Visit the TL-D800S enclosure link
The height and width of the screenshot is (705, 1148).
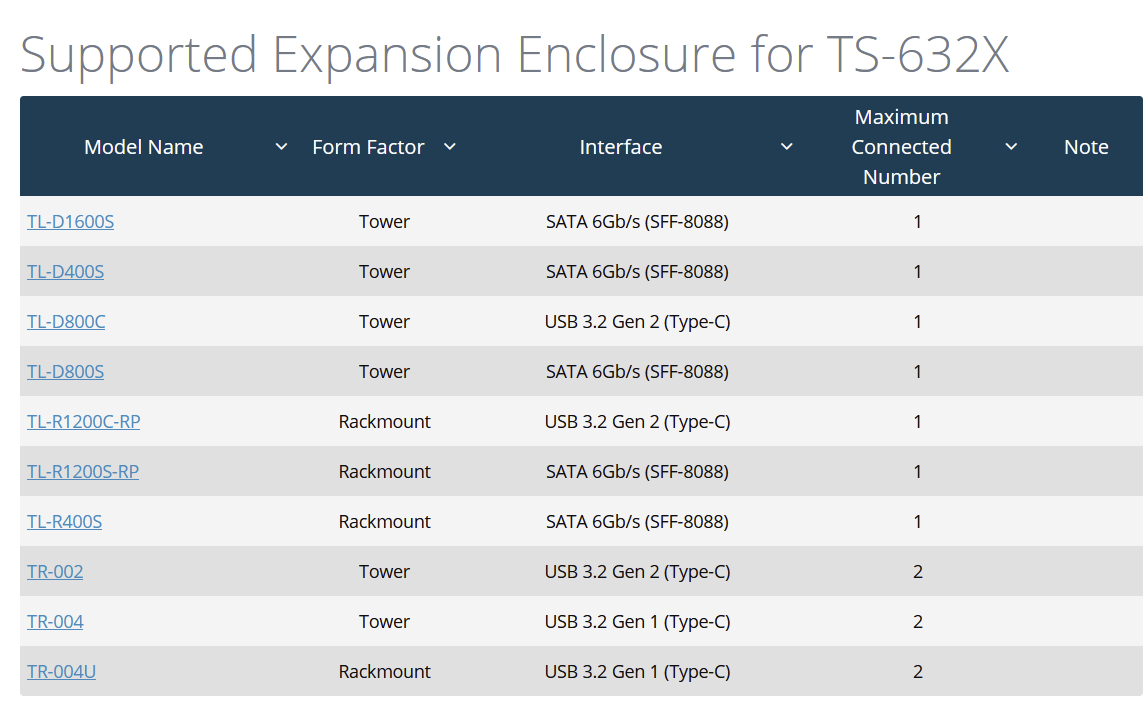(x=65, y=372)
